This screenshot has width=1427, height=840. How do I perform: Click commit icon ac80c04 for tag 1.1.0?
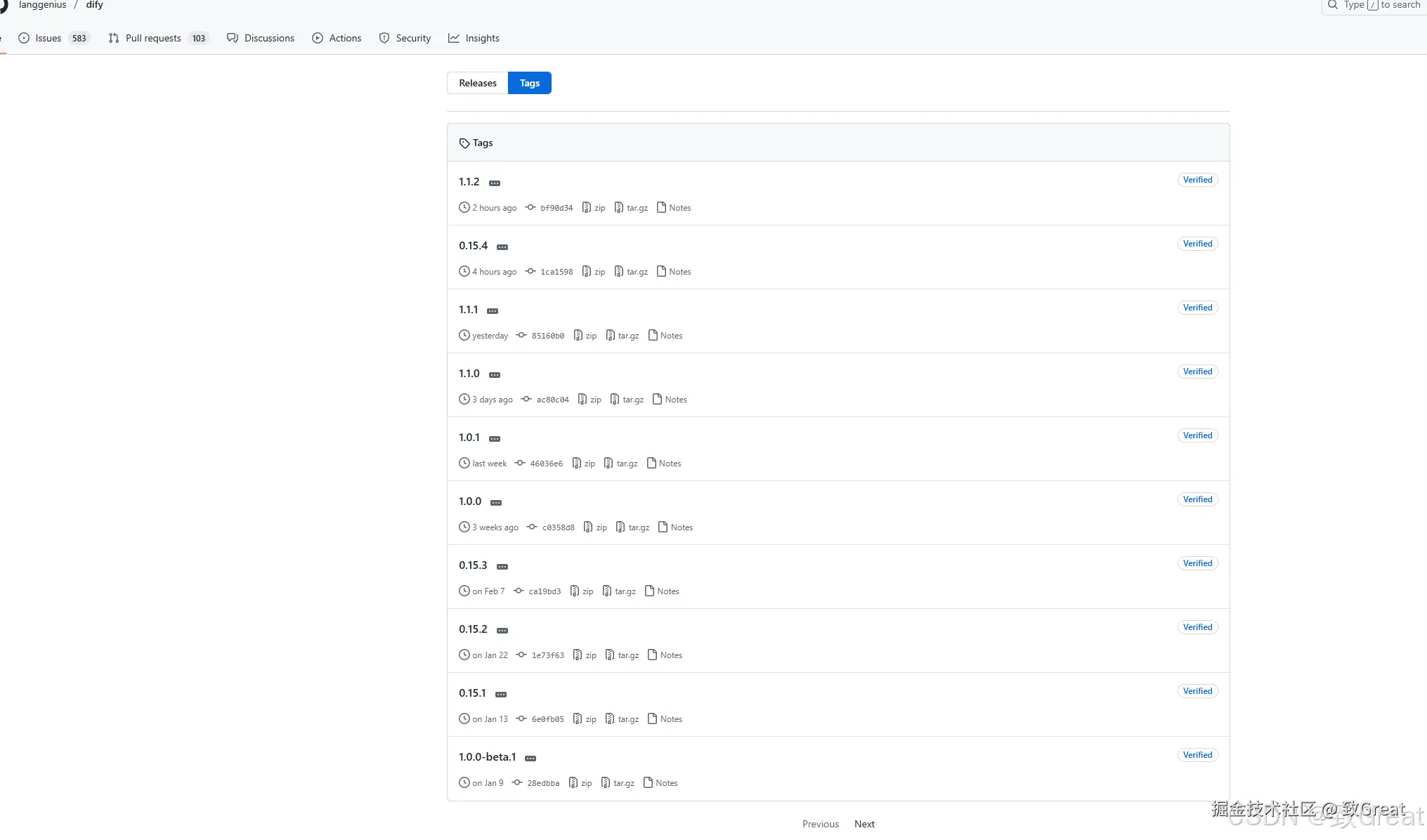click(526, 400)
